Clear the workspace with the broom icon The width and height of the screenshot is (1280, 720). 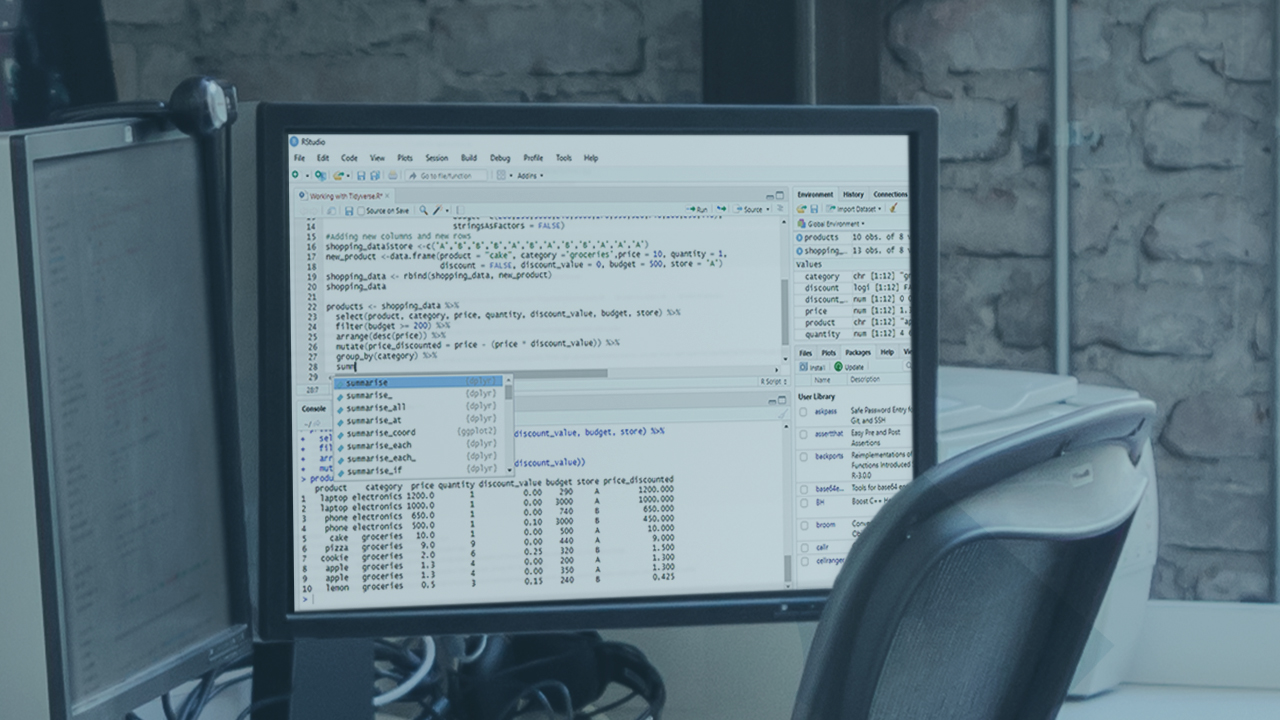[894, 208]
